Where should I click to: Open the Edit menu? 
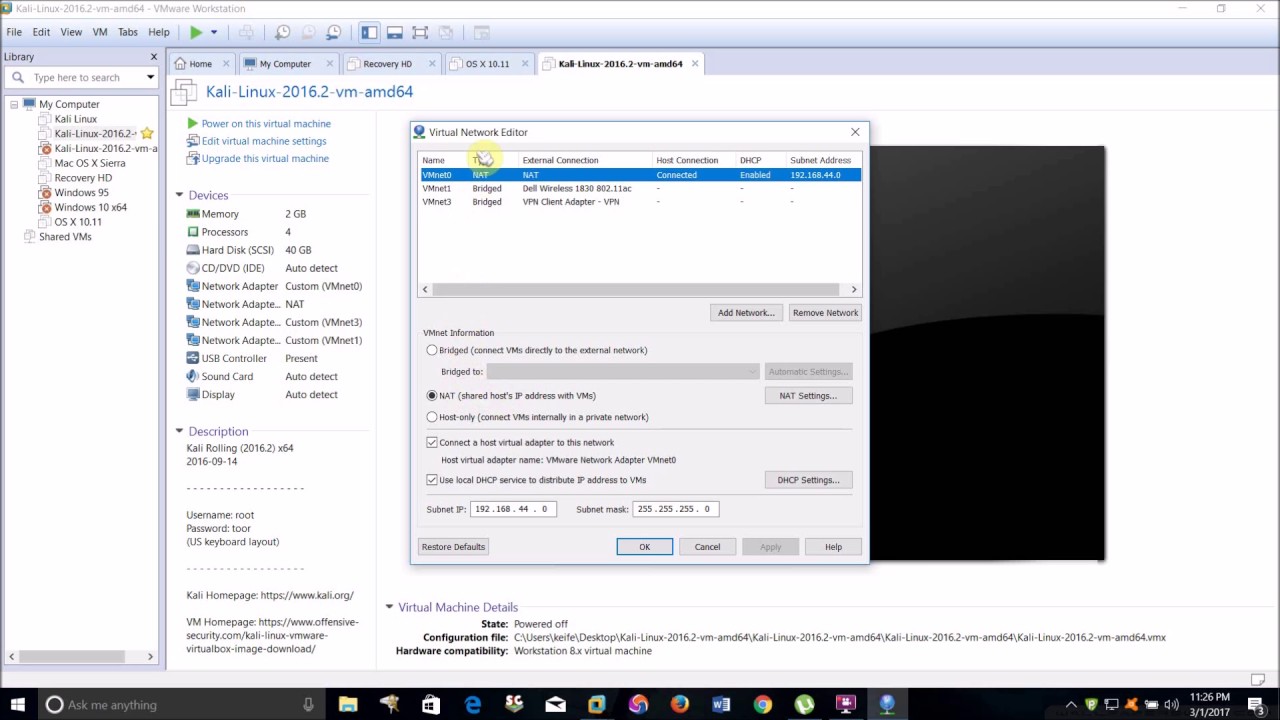41,32
